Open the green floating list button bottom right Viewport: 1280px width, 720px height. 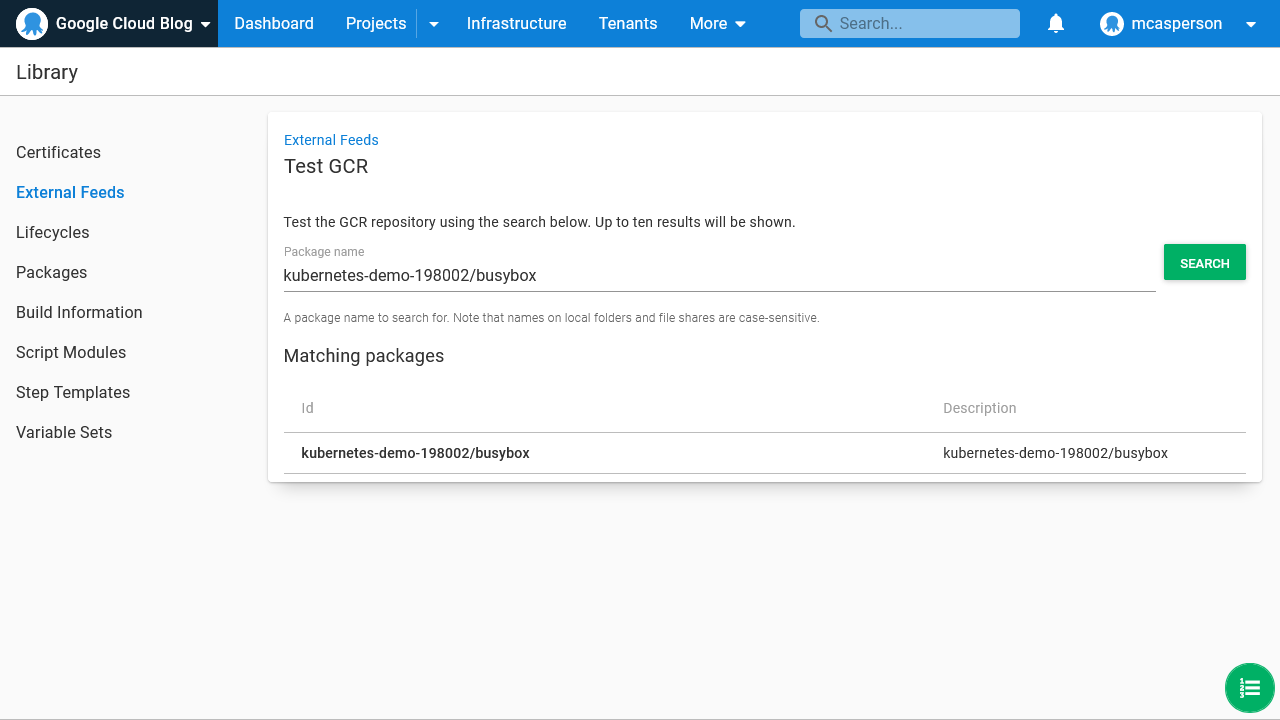point(1249,688)
